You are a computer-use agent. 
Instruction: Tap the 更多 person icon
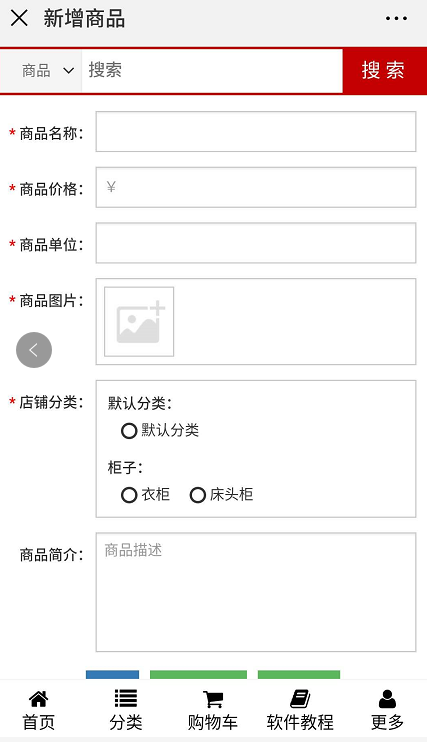(387, 698)
